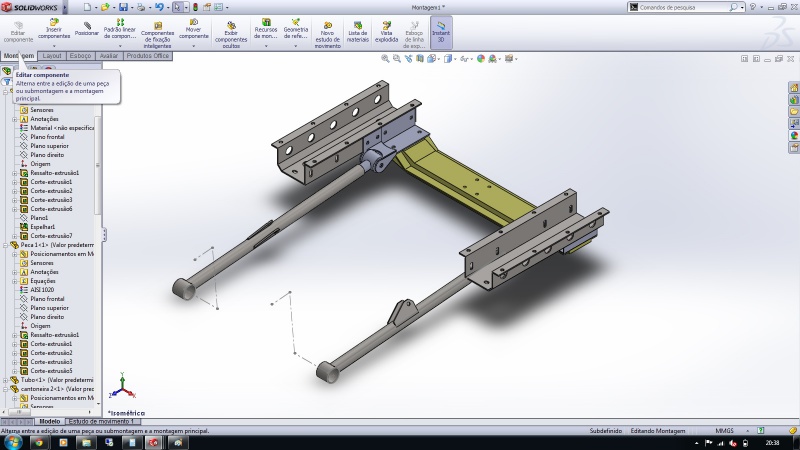Click Exibir componentes ocultos
Viewport: 800px width, 450px height.
click(x=231, y=35)
